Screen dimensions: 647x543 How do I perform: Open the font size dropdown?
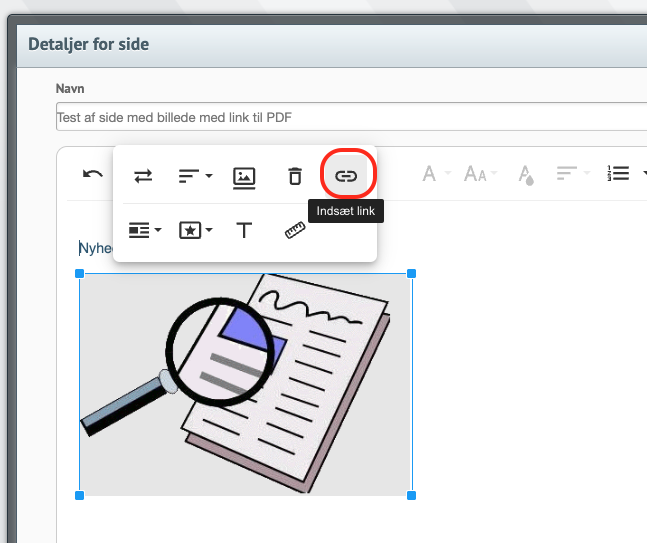pyautogui.click(x=480, y=174)
